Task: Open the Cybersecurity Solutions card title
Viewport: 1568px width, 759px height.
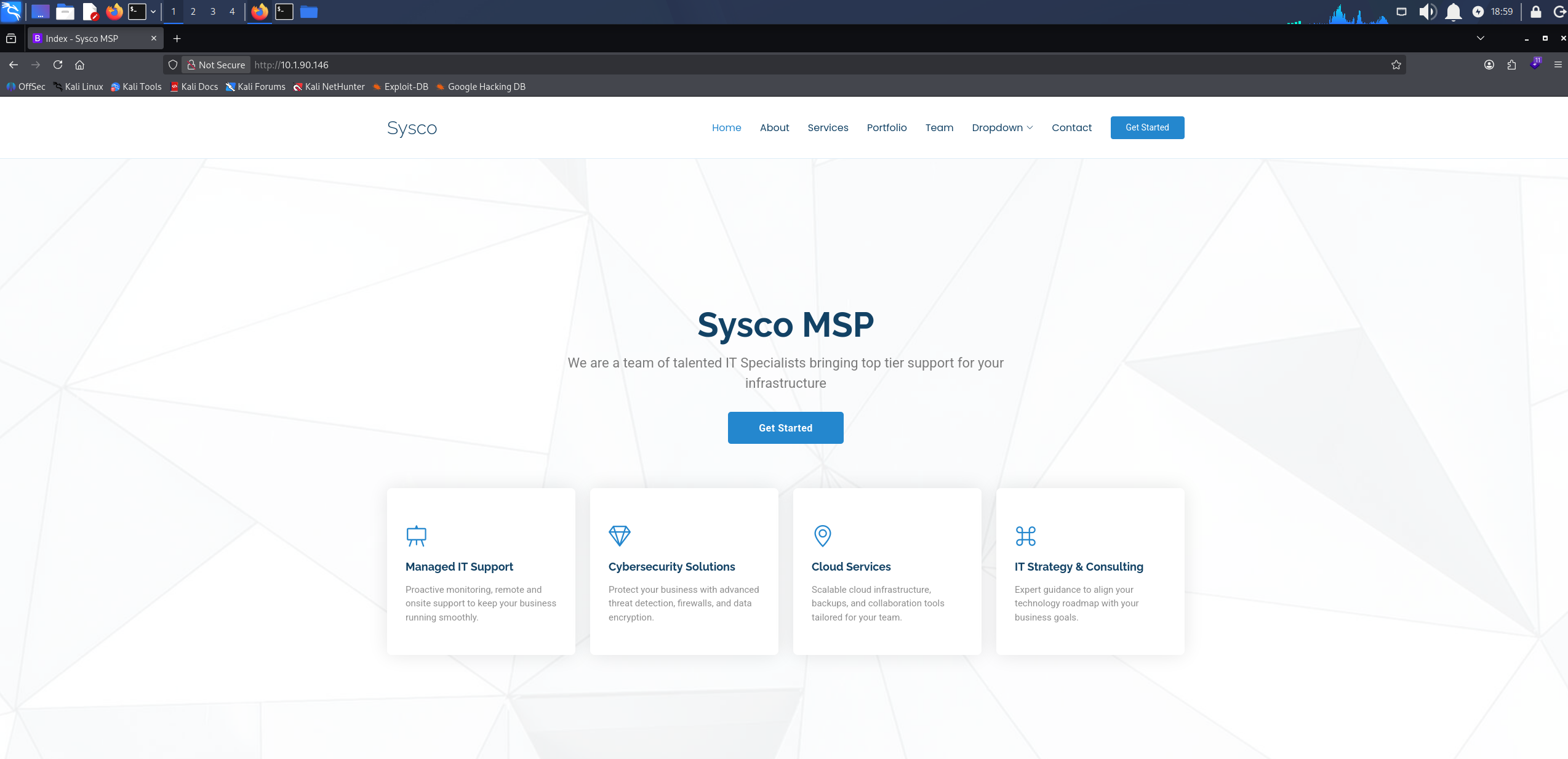Action: pos(671,566)
